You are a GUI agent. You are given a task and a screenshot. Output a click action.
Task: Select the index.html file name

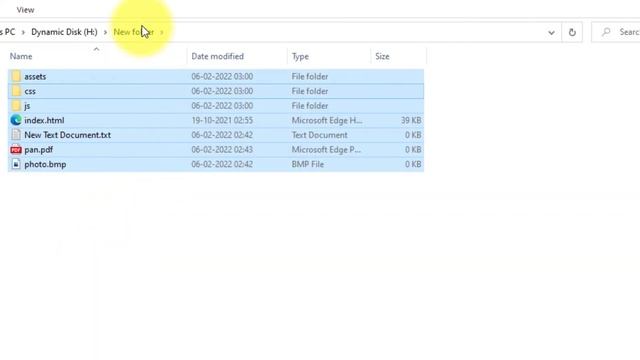click(44, 120)
